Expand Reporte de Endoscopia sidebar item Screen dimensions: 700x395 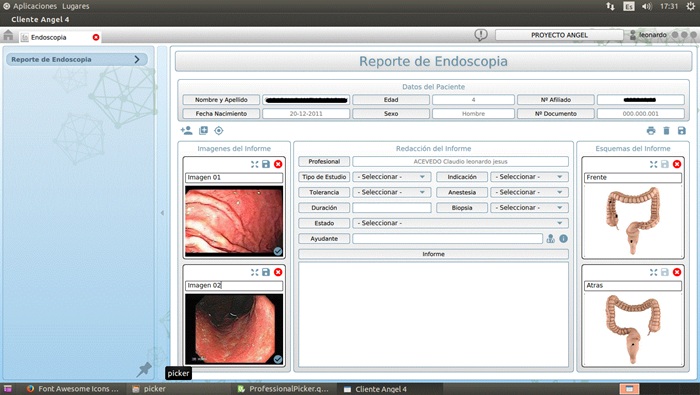pos(77,59)
